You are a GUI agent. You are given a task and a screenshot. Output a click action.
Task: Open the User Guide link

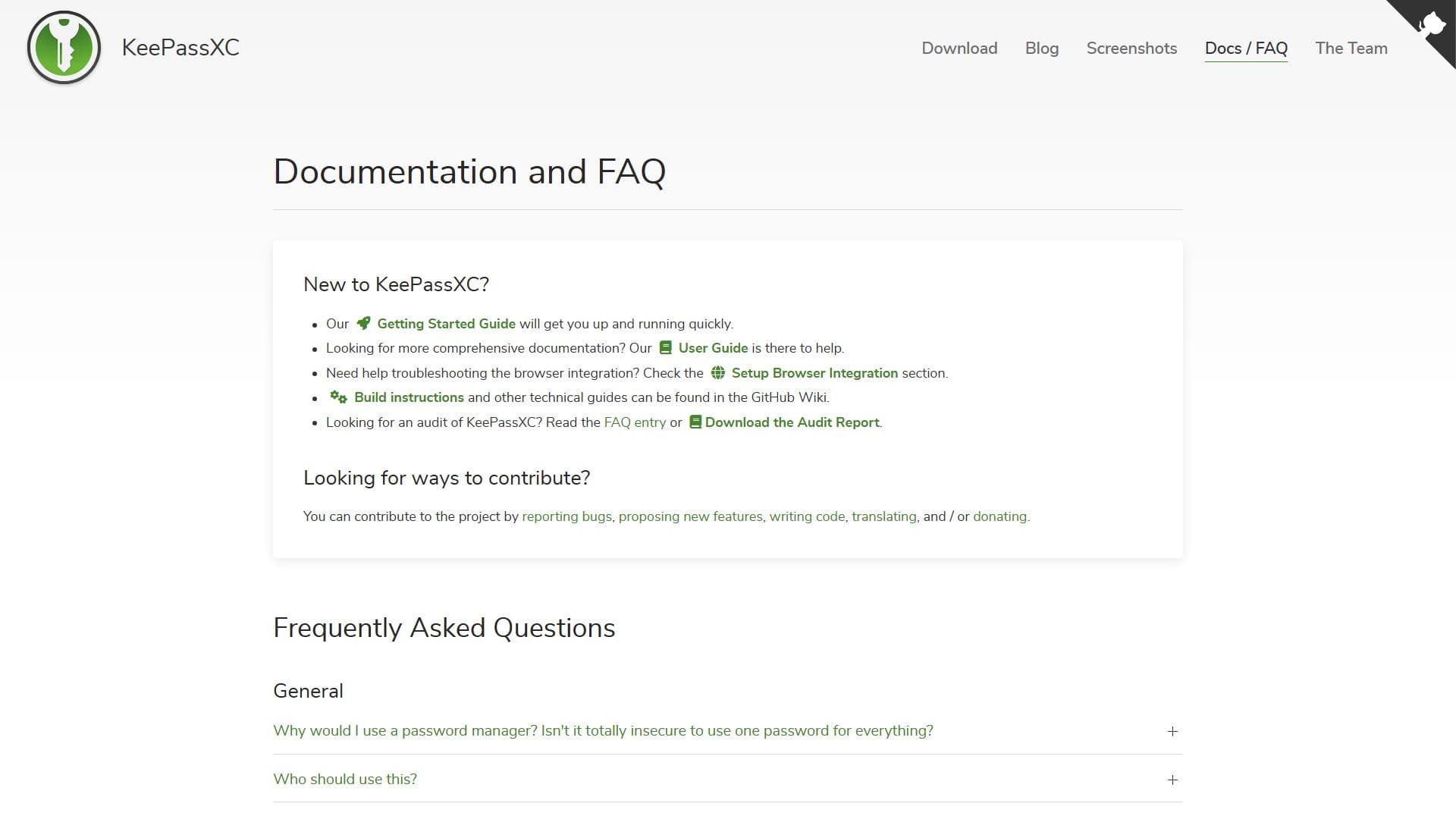[713, 348]
